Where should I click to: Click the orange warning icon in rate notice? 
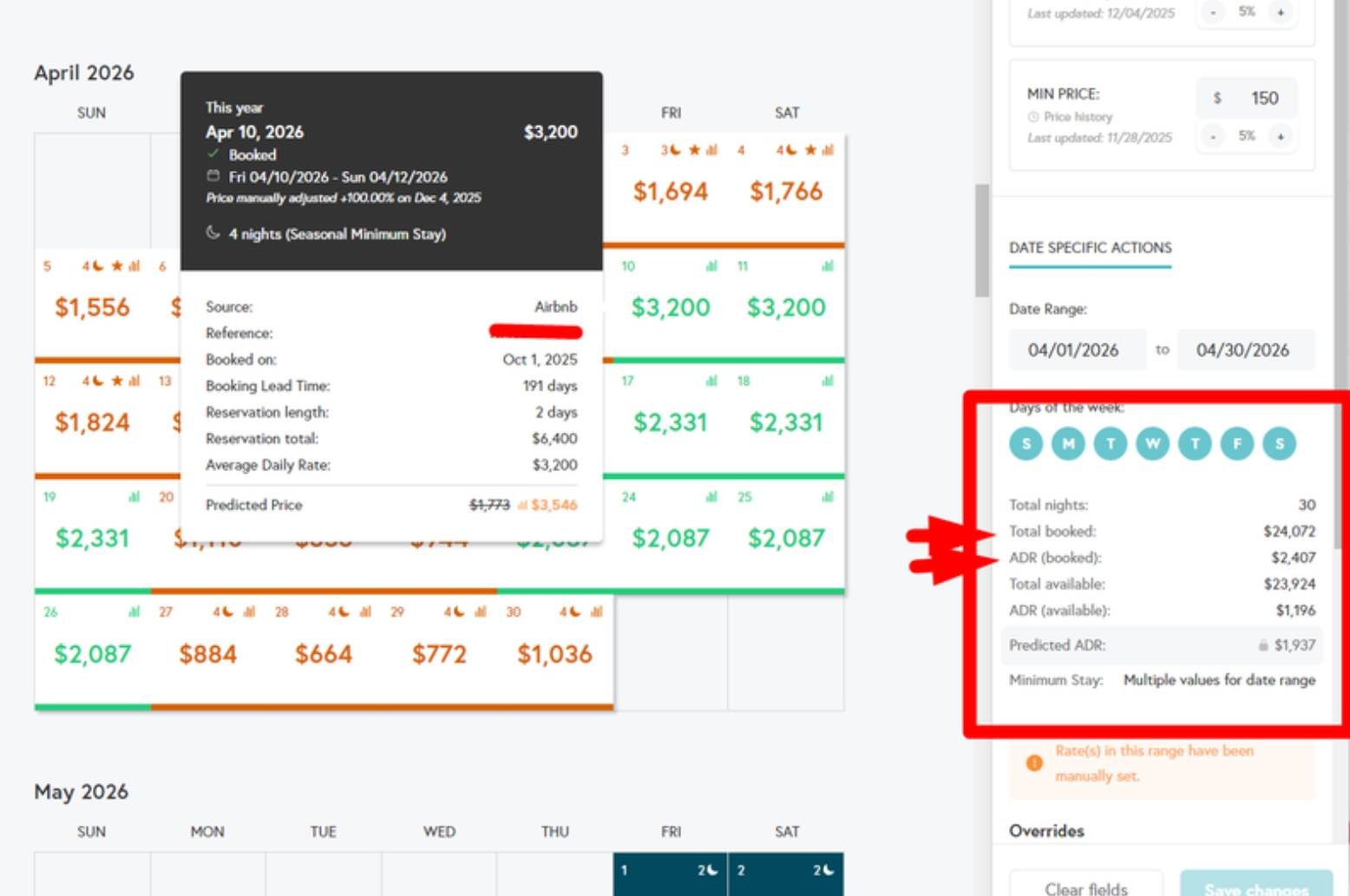coord(1033,763)
